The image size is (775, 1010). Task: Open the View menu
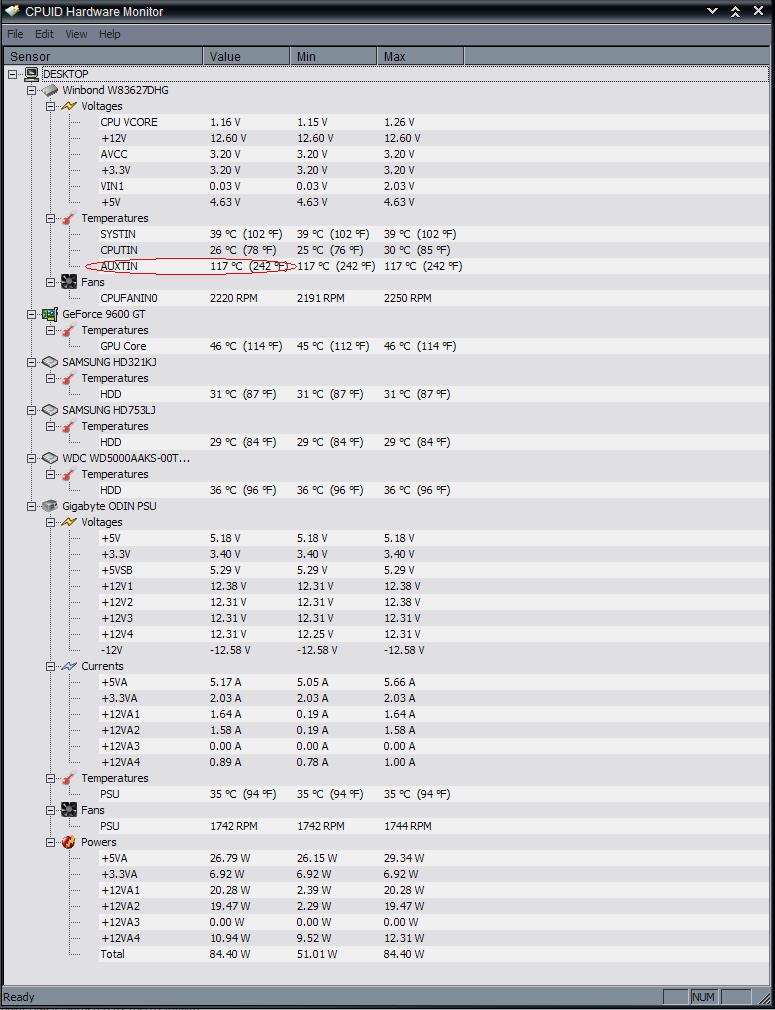(x=76, y=34)
